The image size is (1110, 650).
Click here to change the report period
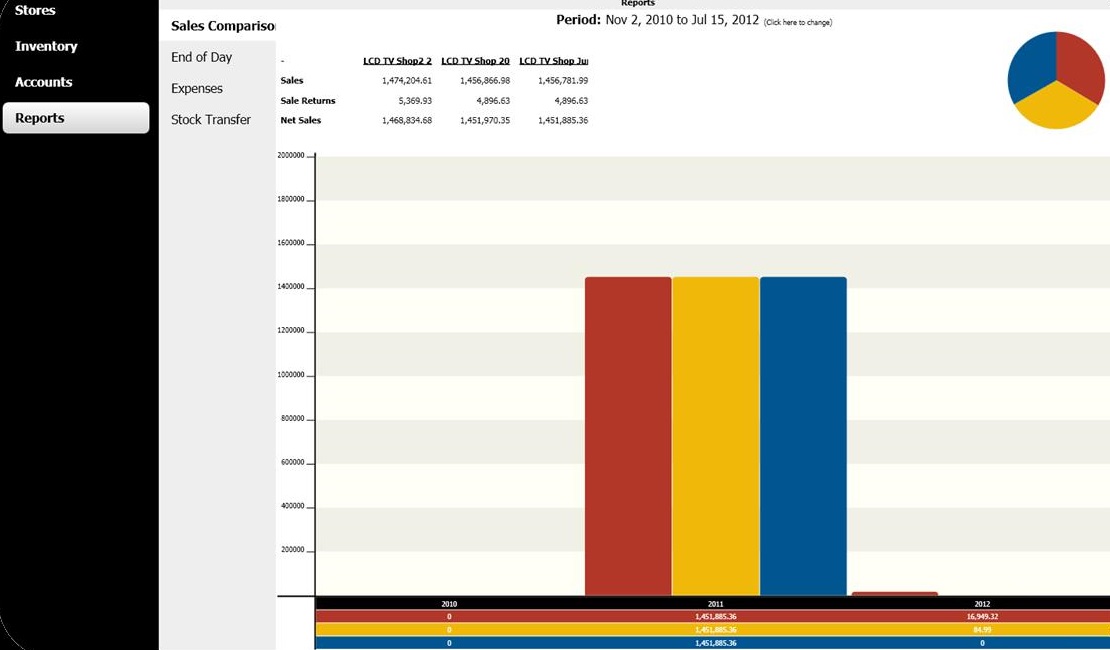point(799,20)
